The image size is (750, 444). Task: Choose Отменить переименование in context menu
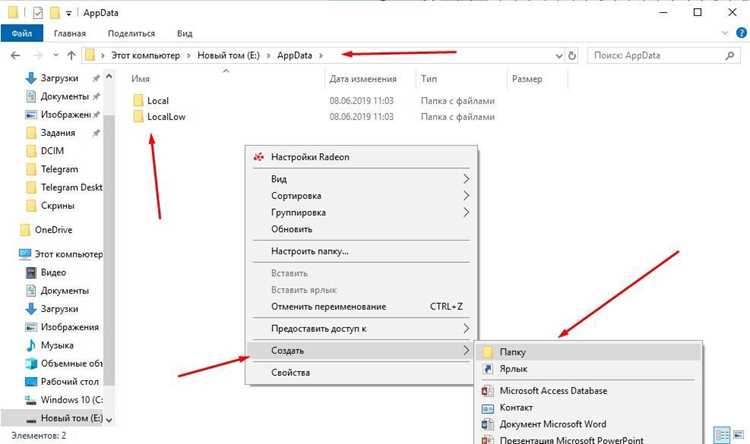[361, 307]
